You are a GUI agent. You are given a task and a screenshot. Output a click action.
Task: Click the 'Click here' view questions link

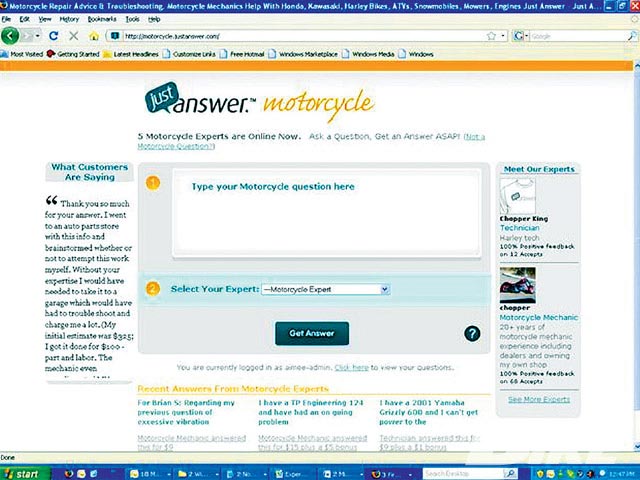coord(351,367)
